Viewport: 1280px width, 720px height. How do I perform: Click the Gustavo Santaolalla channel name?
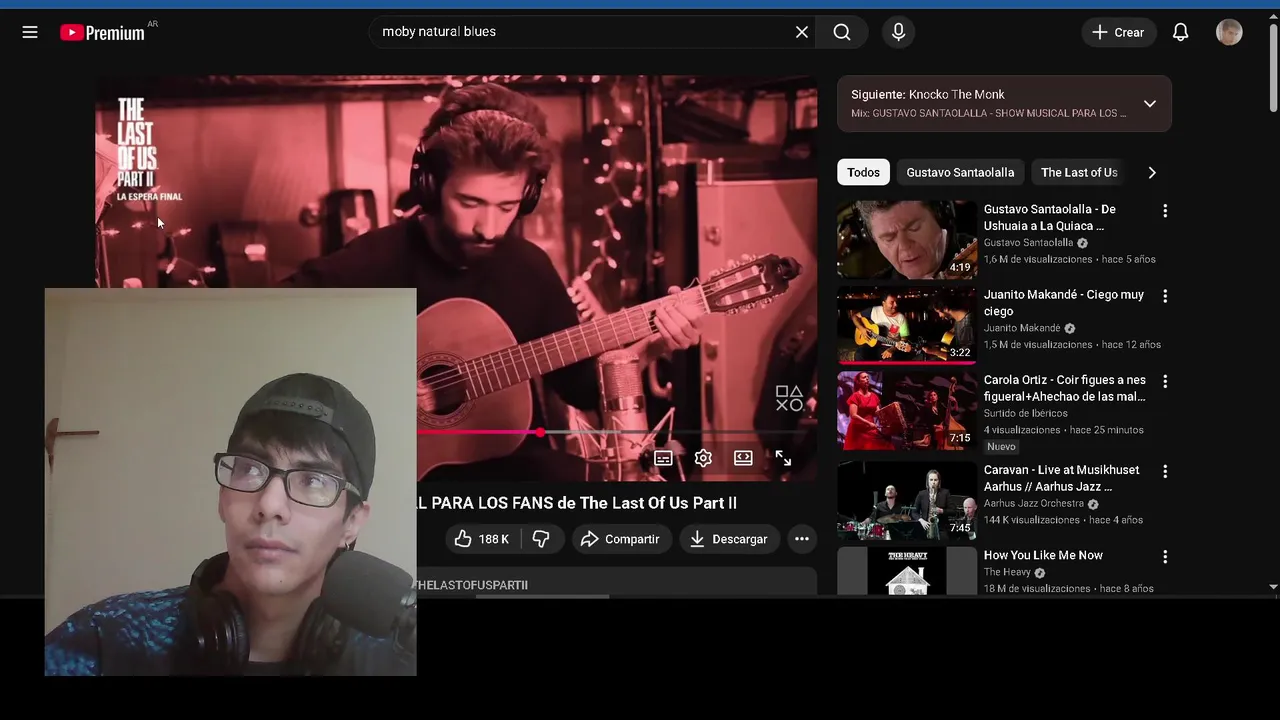(1028, 243)
